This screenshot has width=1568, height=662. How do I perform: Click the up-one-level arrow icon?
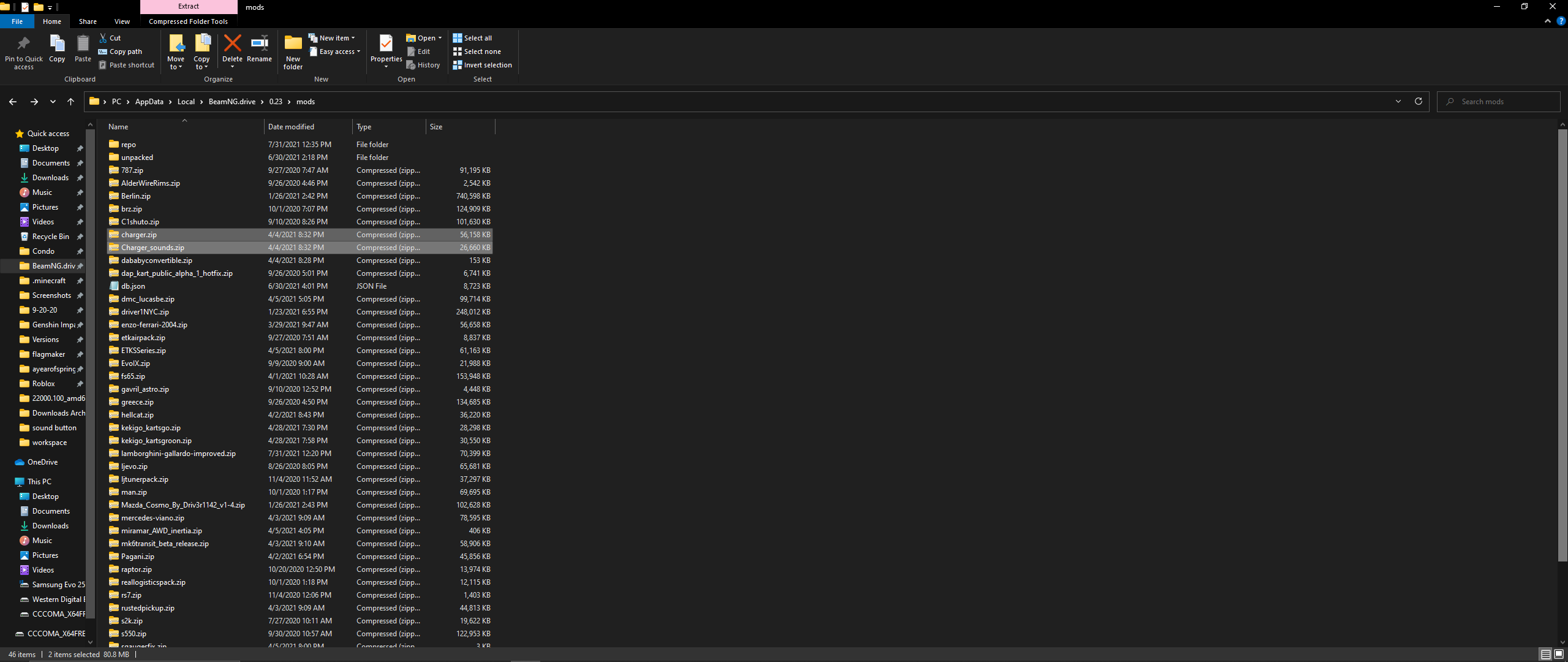(x=70, y=102)
